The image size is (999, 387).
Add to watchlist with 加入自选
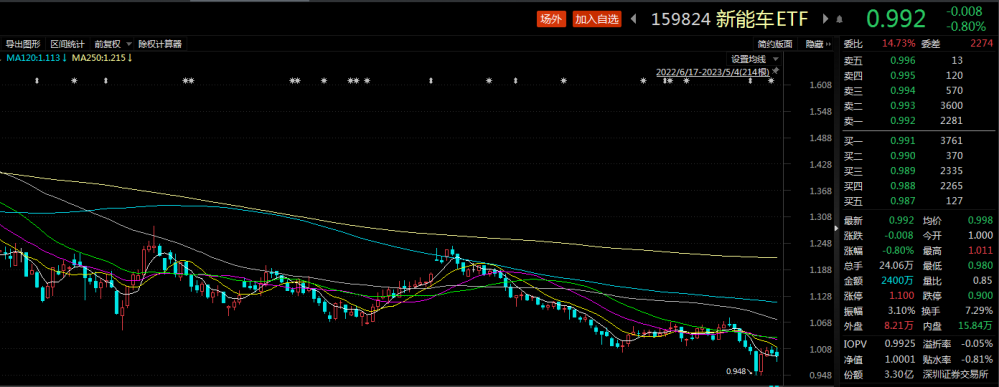(x=597, y=19)
